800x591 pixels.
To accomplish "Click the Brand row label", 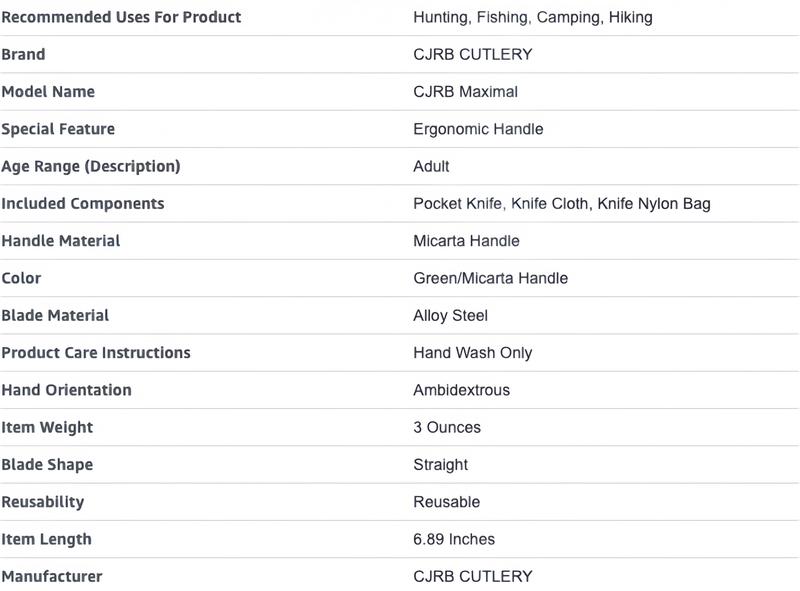I will coord(23,54).
